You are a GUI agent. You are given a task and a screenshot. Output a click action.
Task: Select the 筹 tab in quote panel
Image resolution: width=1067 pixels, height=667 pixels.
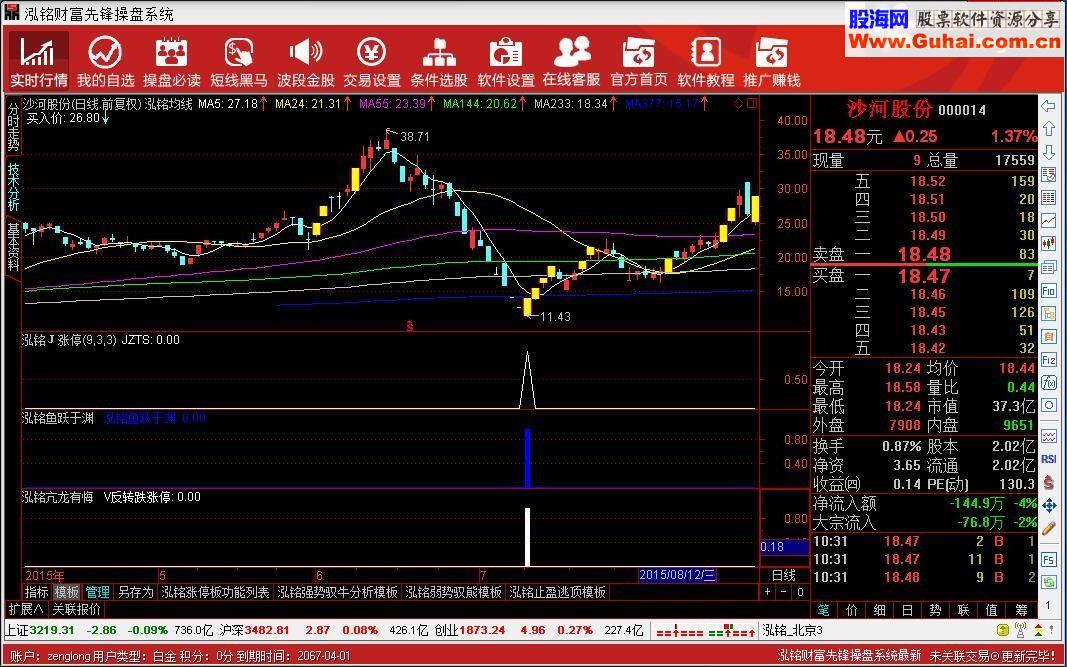pyautogui.click(x=1021, y=609)
